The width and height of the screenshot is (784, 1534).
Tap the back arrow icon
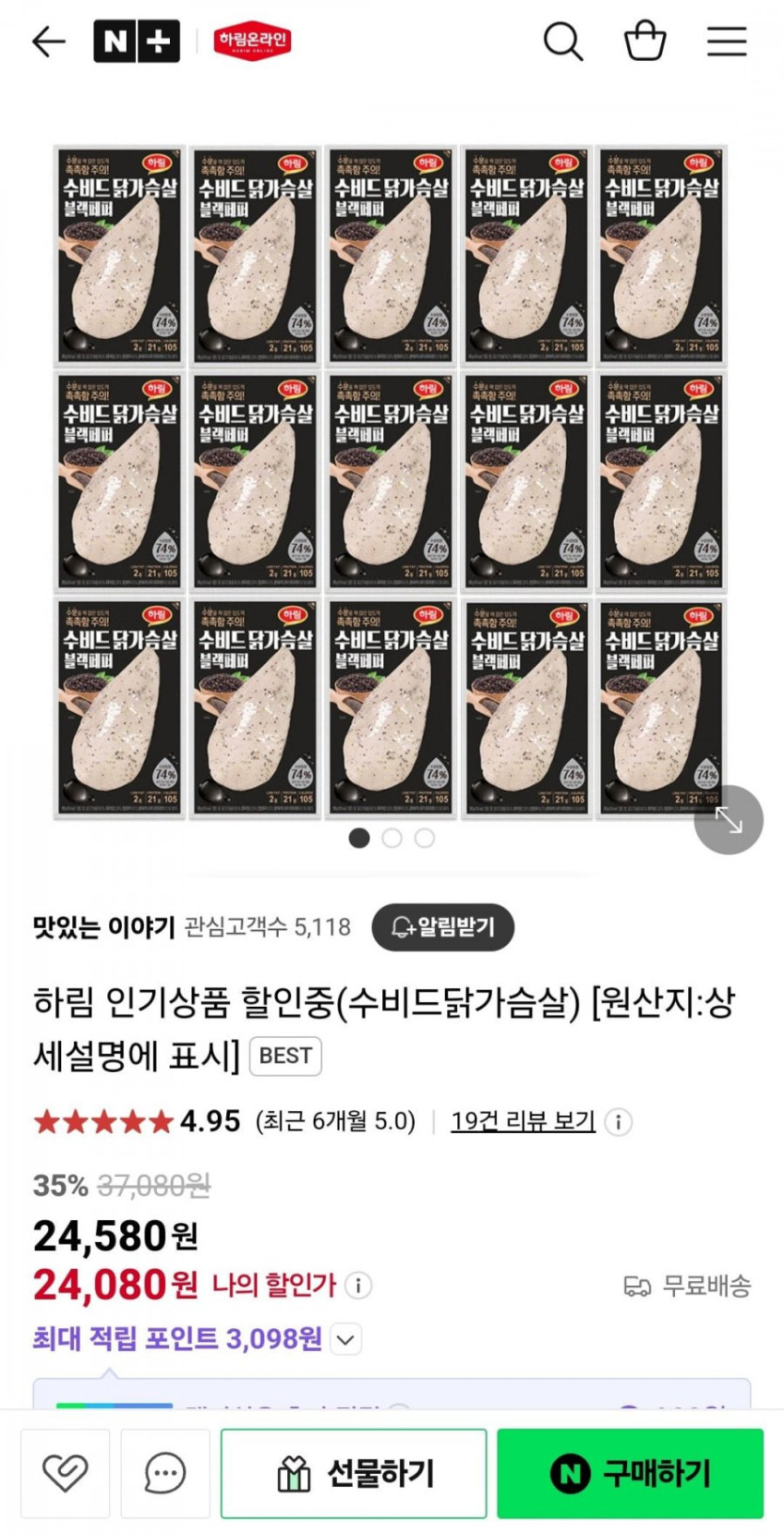tap(48, 41)
